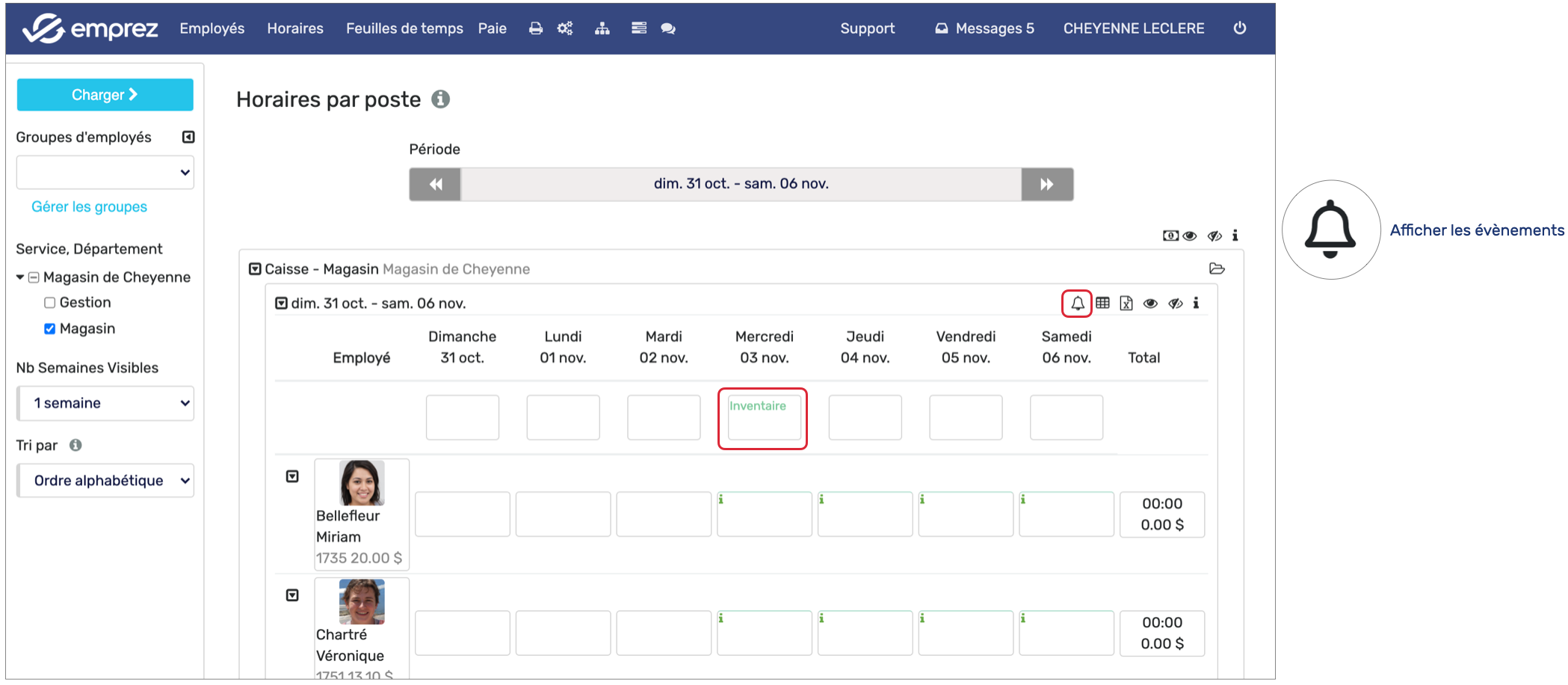Click Support in the top bar
The width and height of the screenshot is (1568, 685).
[x=867, y=28]
